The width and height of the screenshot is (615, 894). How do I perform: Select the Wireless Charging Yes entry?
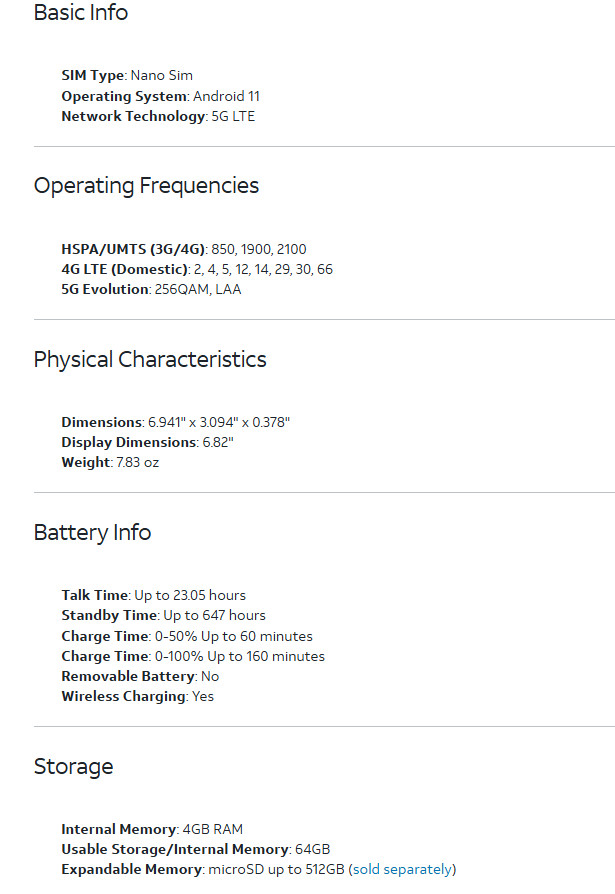point(138,696)
